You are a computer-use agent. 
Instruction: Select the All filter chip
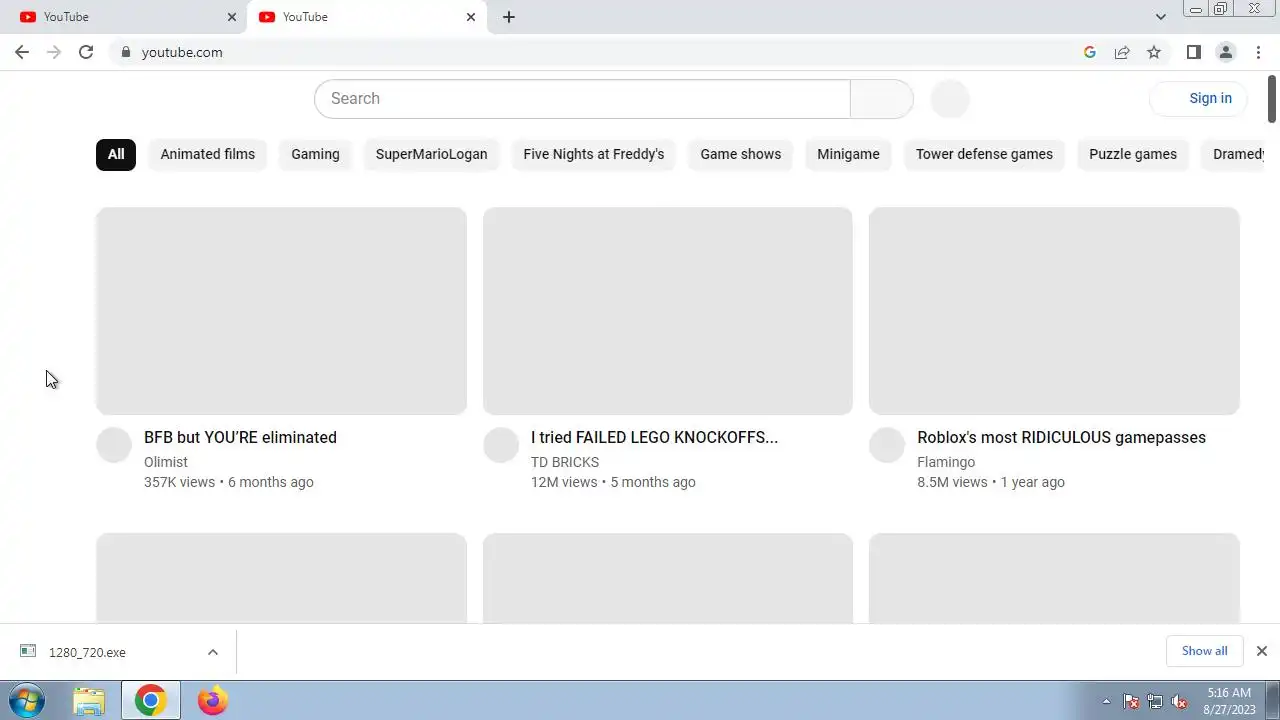(x=116, y=154)
